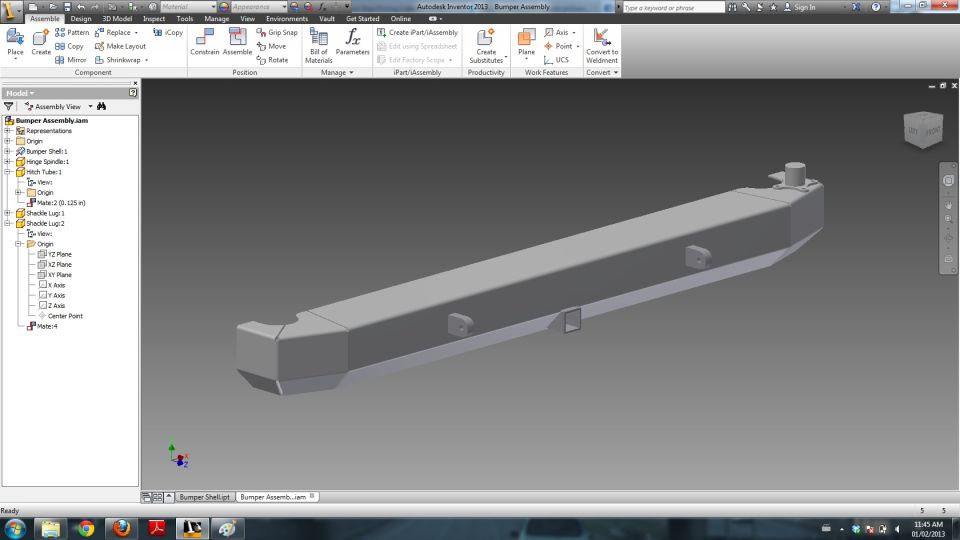The width and height of the screenshot is (960, 540).
Task: Click Convert to Weldment
Action: [x=602, y=45]
